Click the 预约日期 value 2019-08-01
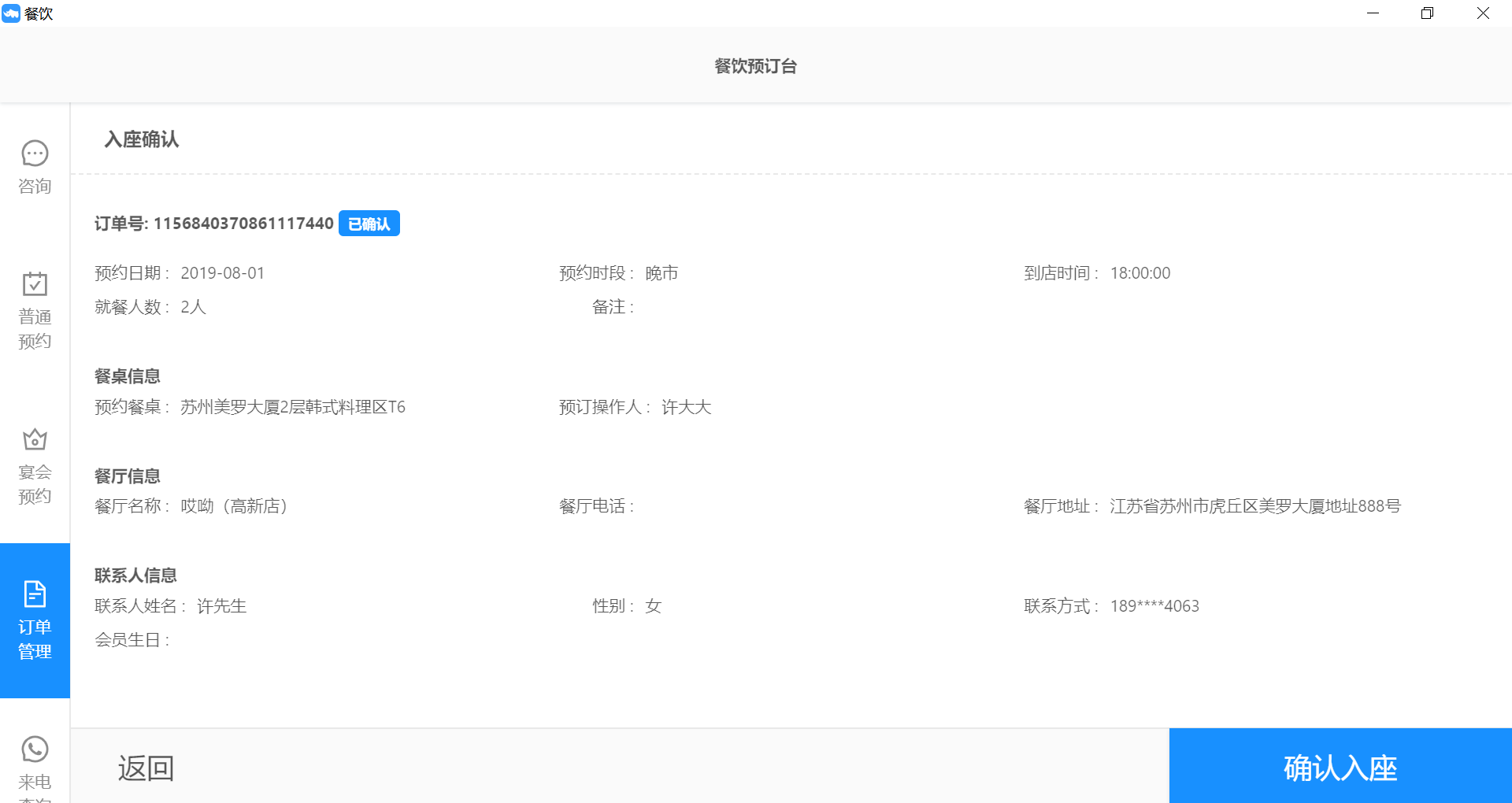Viewport: 1512px width, 803px height. 223,273
